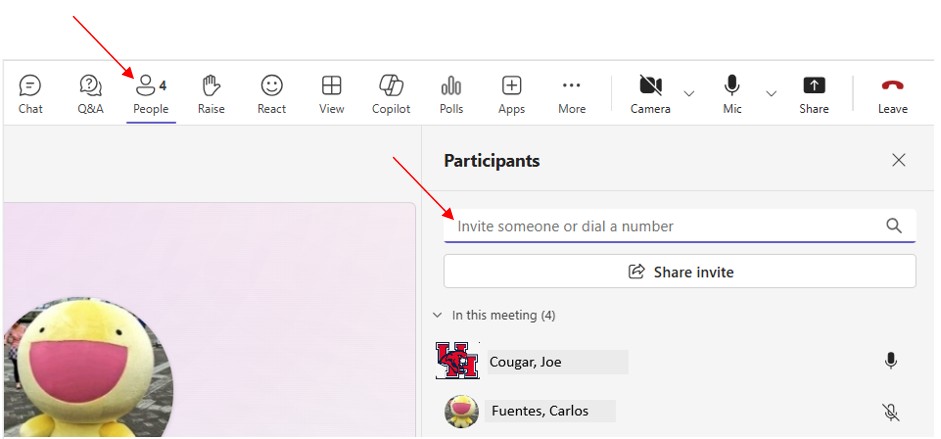Expand the Mic options chevron
The width and height of the screenshot is (941, 439).
[x=771, y=94]
